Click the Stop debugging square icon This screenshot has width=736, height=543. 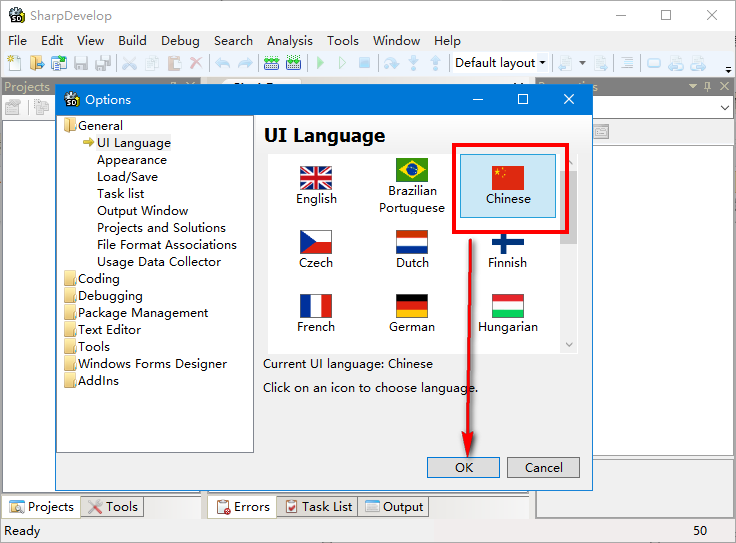tap(364, 62)
